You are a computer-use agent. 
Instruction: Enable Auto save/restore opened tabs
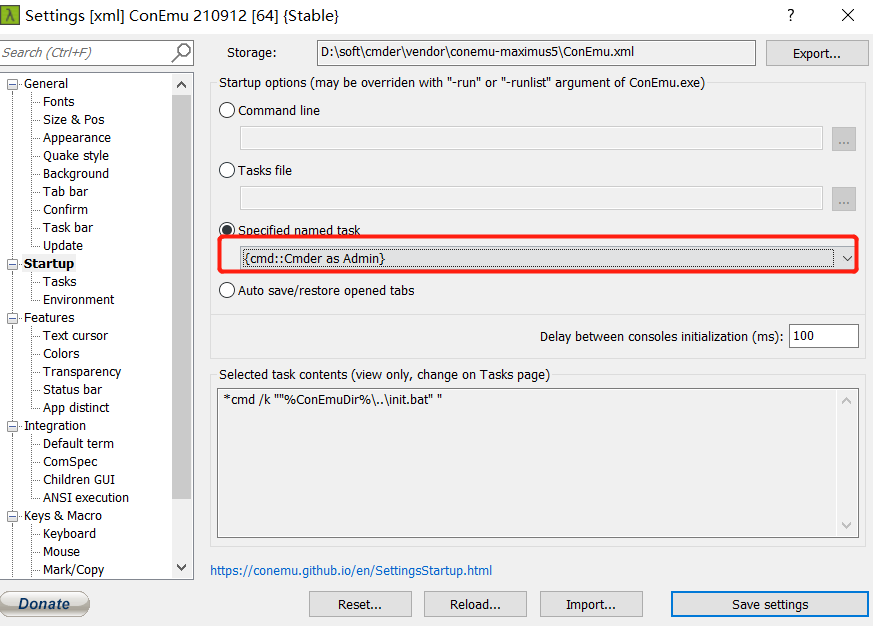click(x=227, y=290)
